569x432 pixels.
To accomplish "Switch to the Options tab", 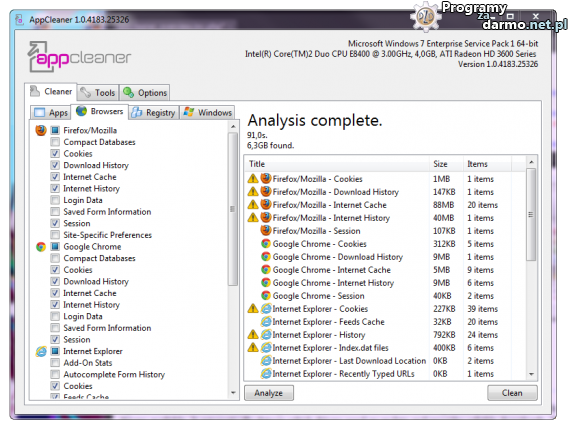I will [145, 93].
